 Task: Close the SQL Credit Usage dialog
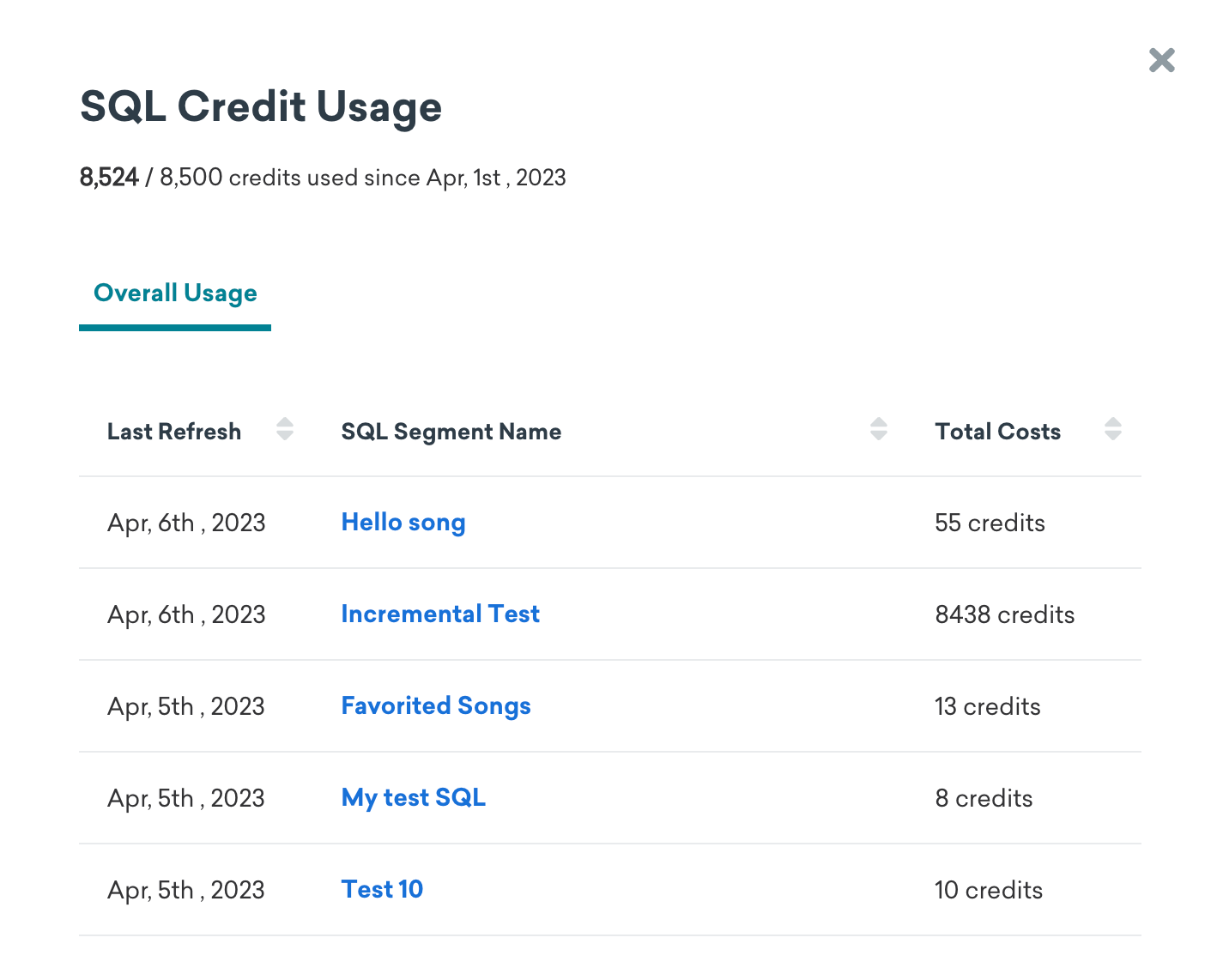coord(1161,60)
